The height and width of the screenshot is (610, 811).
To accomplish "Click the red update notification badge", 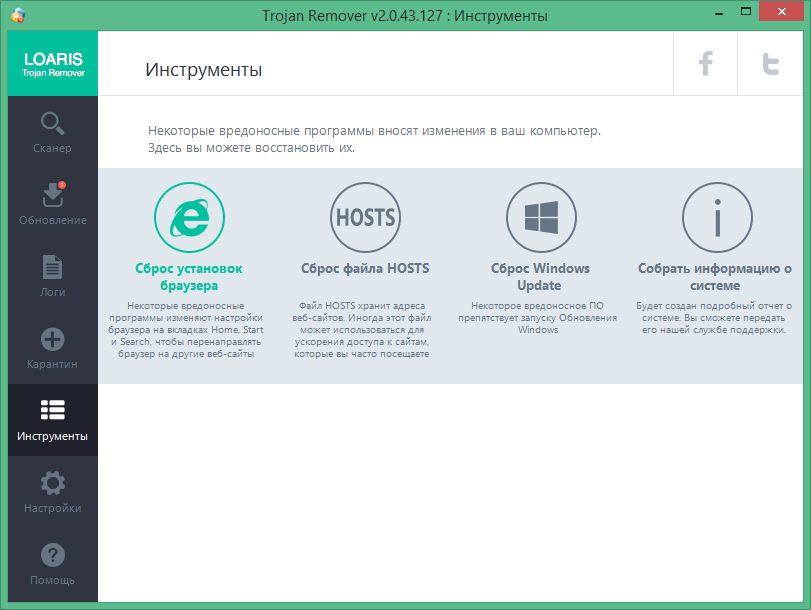I will click(x=62, y=185).
